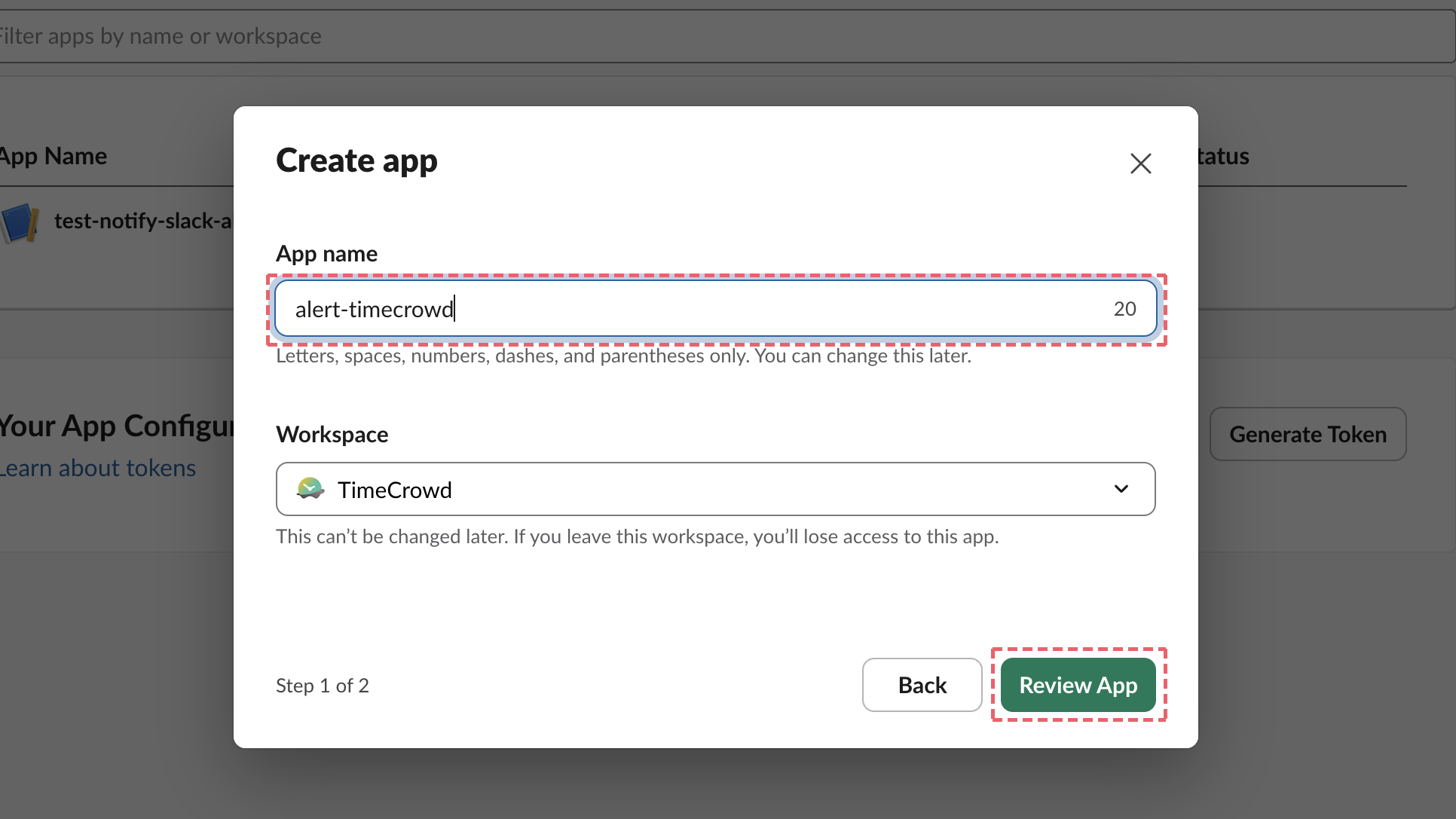Open the Learn about tokens link

98,468
